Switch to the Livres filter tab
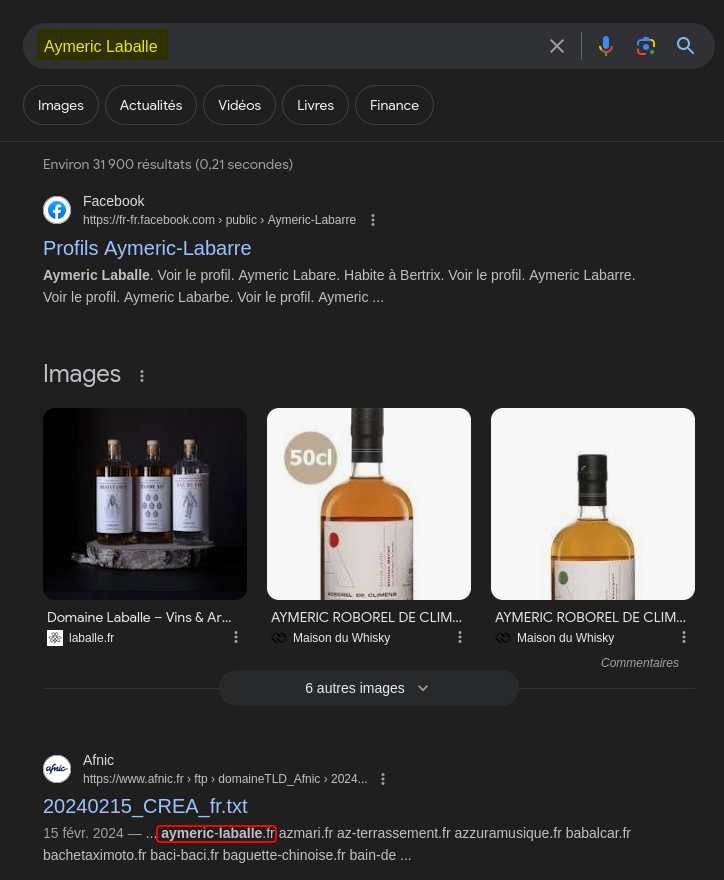Screen dimensions: 724x880 315,105
